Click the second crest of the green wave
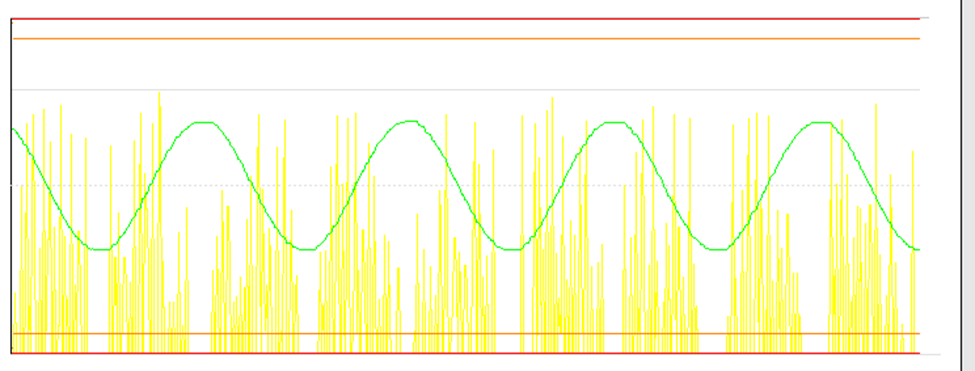This screenshot has height=371, width=975. coord(410,121)
